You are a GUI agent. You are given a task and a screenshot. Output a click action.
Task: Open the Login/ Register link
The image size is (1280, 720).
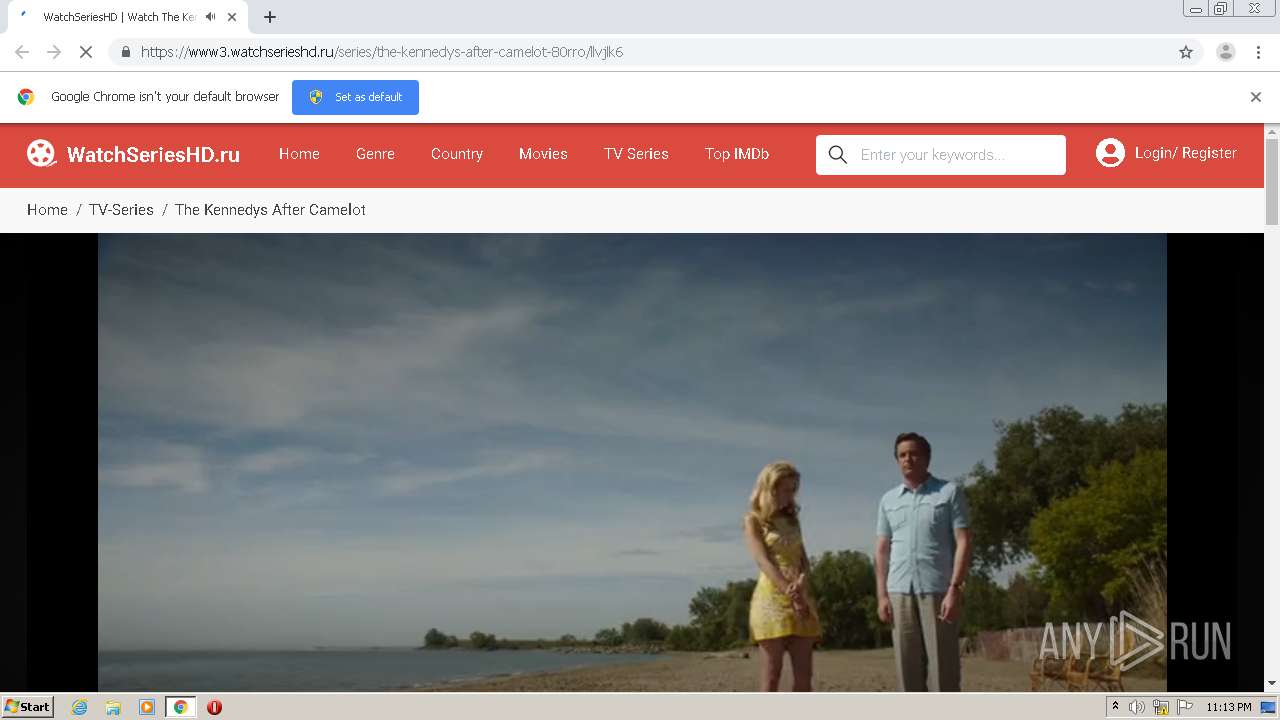pyautogui.click(x=1185, y=153)
